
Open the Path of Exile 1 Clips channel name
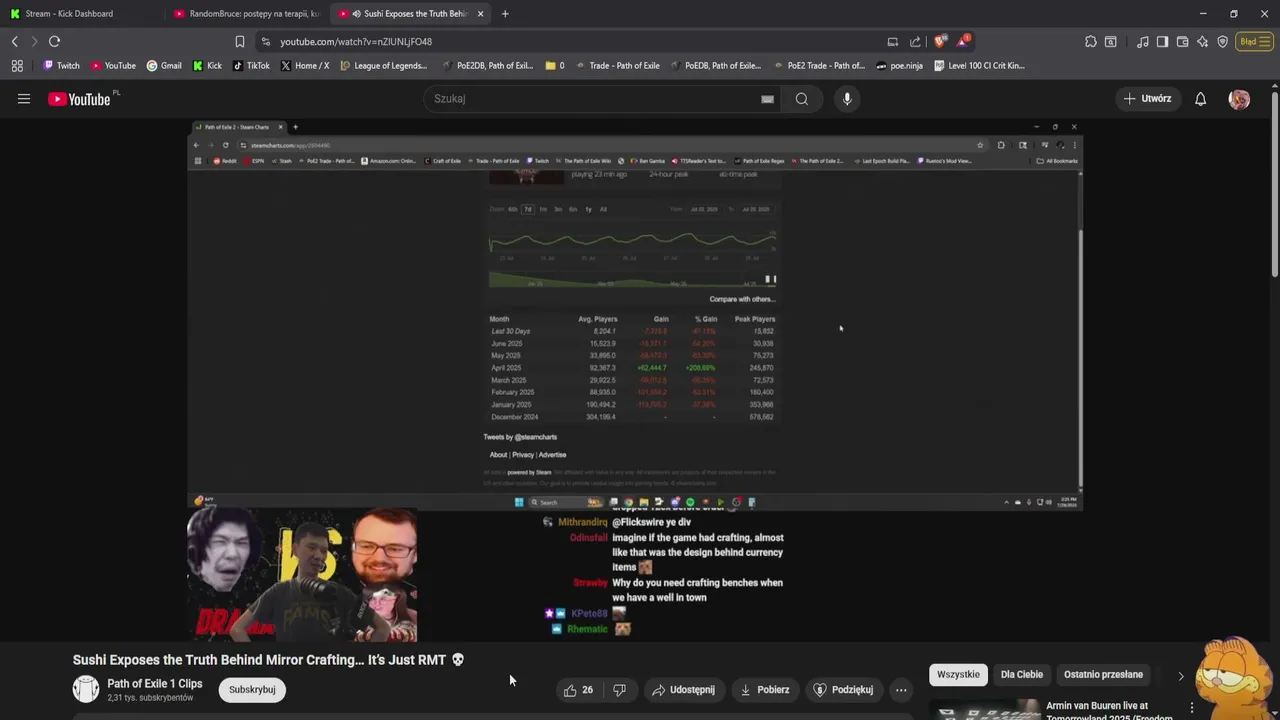click(x=155, y=684)
